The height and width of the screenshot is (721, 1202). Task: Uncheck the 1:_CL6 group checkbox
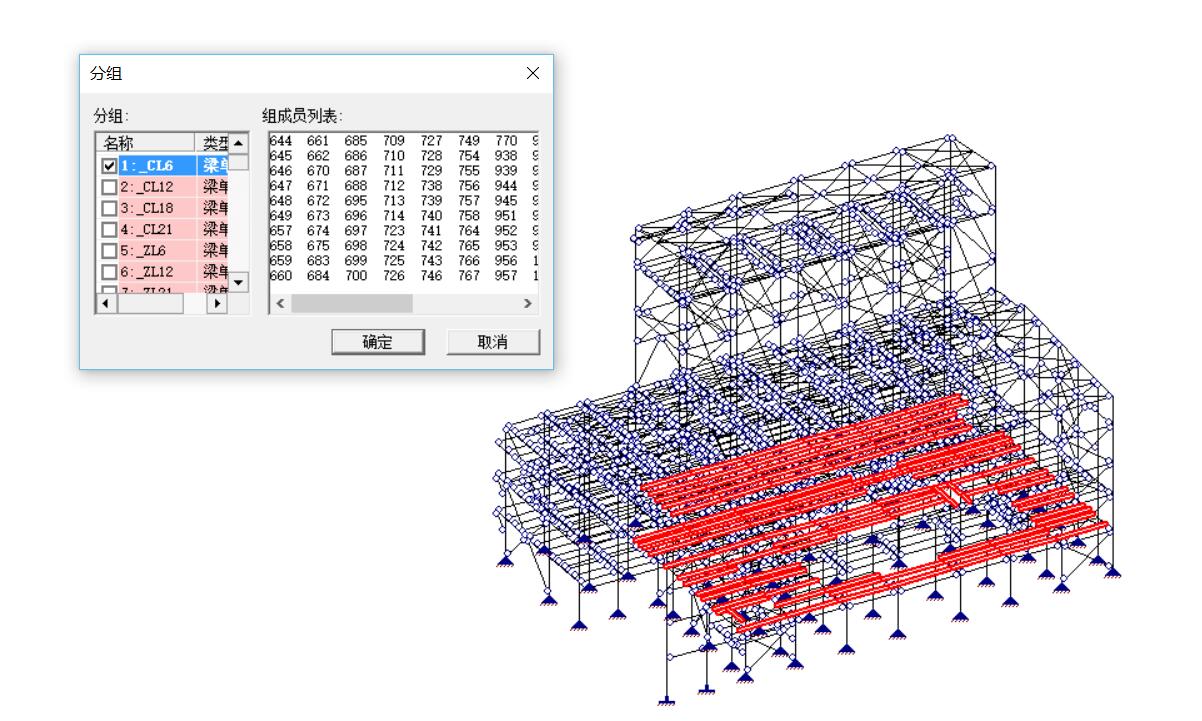pos(109,166)
